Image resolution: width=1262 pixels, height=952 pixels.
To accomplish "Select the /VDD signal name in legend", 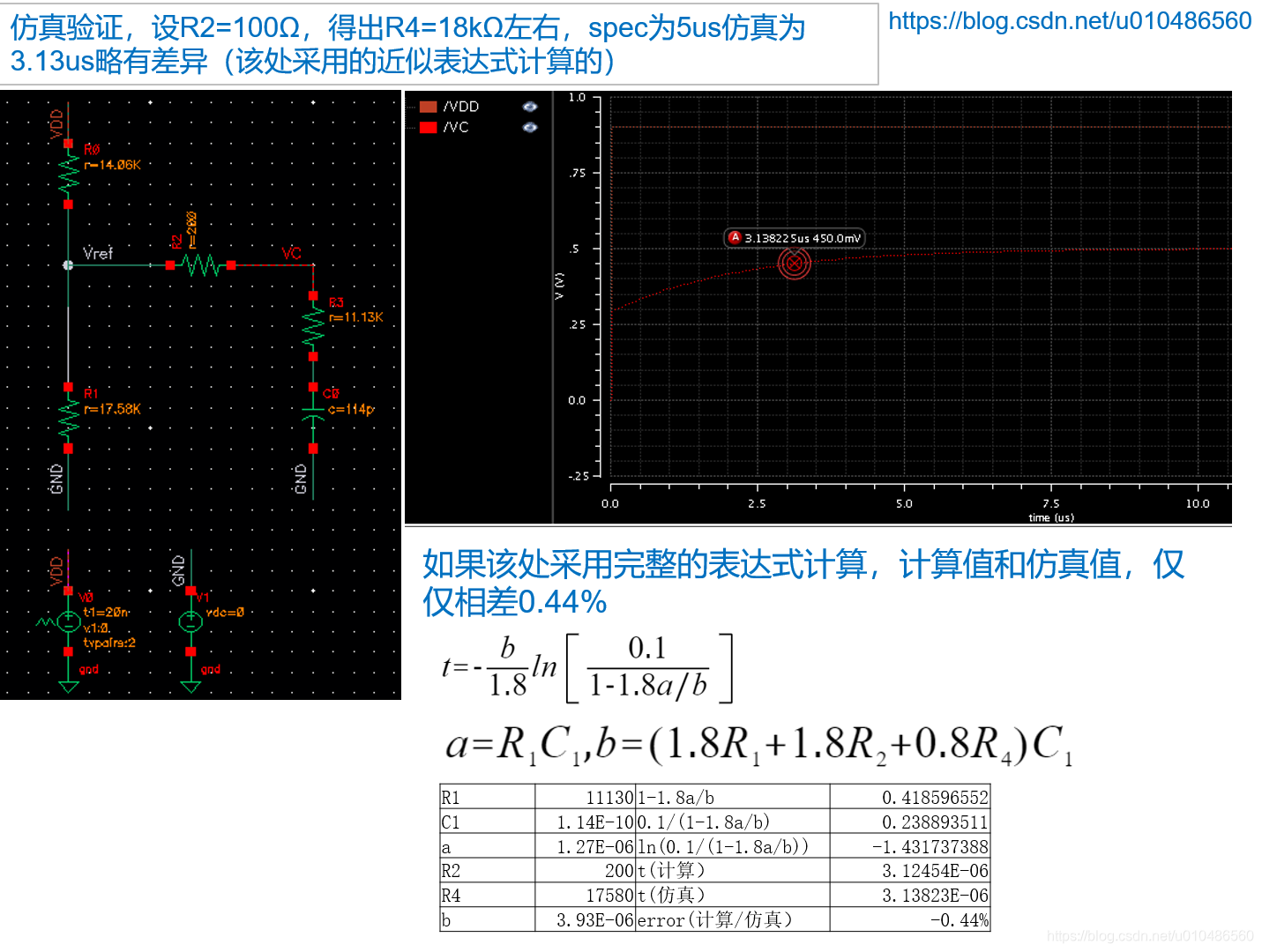I will (x=461, y=107).
